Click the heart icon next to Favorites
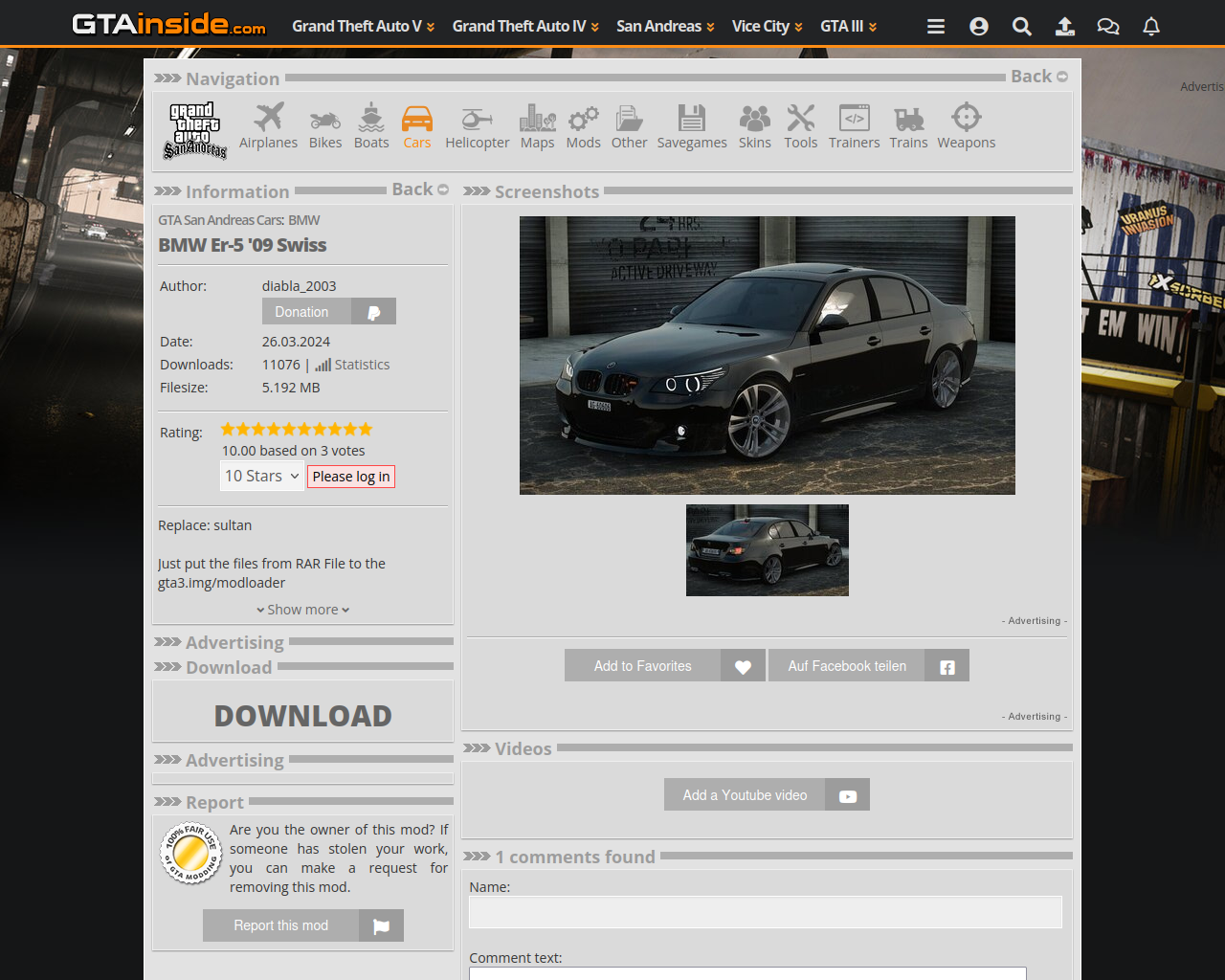This screenshot has height=980, width=1225. pyautogui.click(x=743, y=666)
